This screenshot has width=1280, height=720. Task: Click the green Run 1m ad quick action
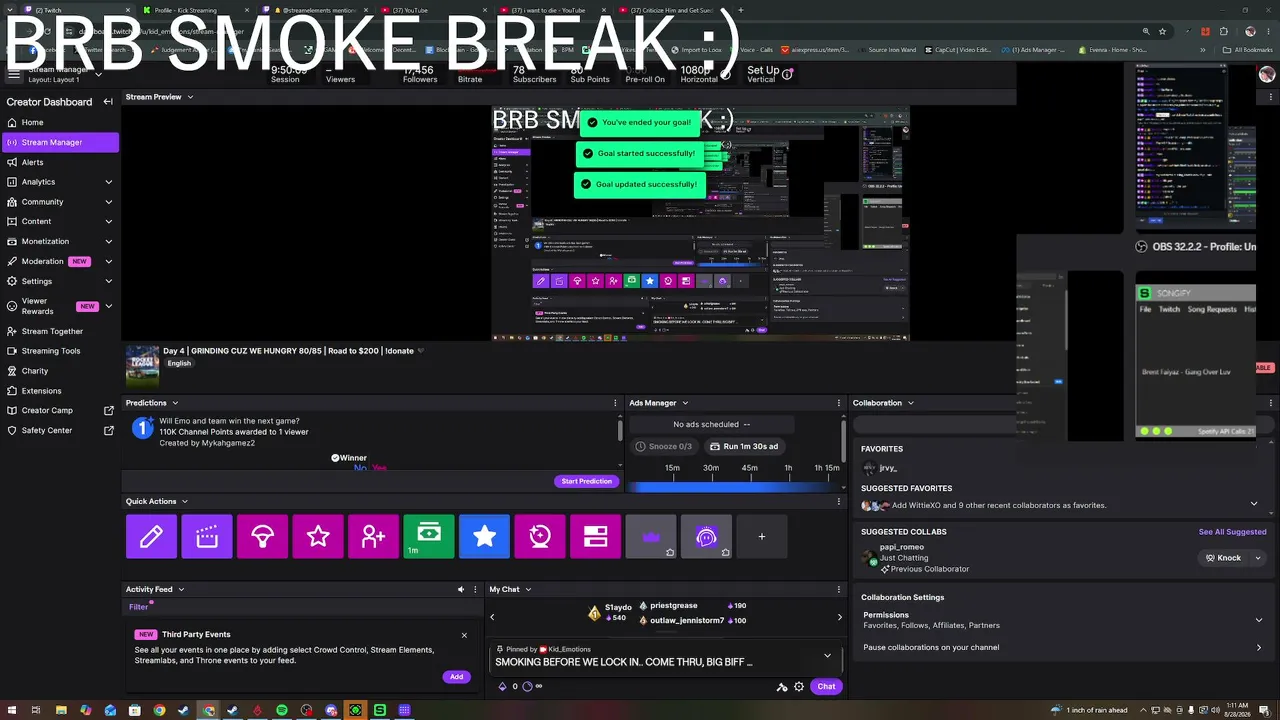[429, 537]
